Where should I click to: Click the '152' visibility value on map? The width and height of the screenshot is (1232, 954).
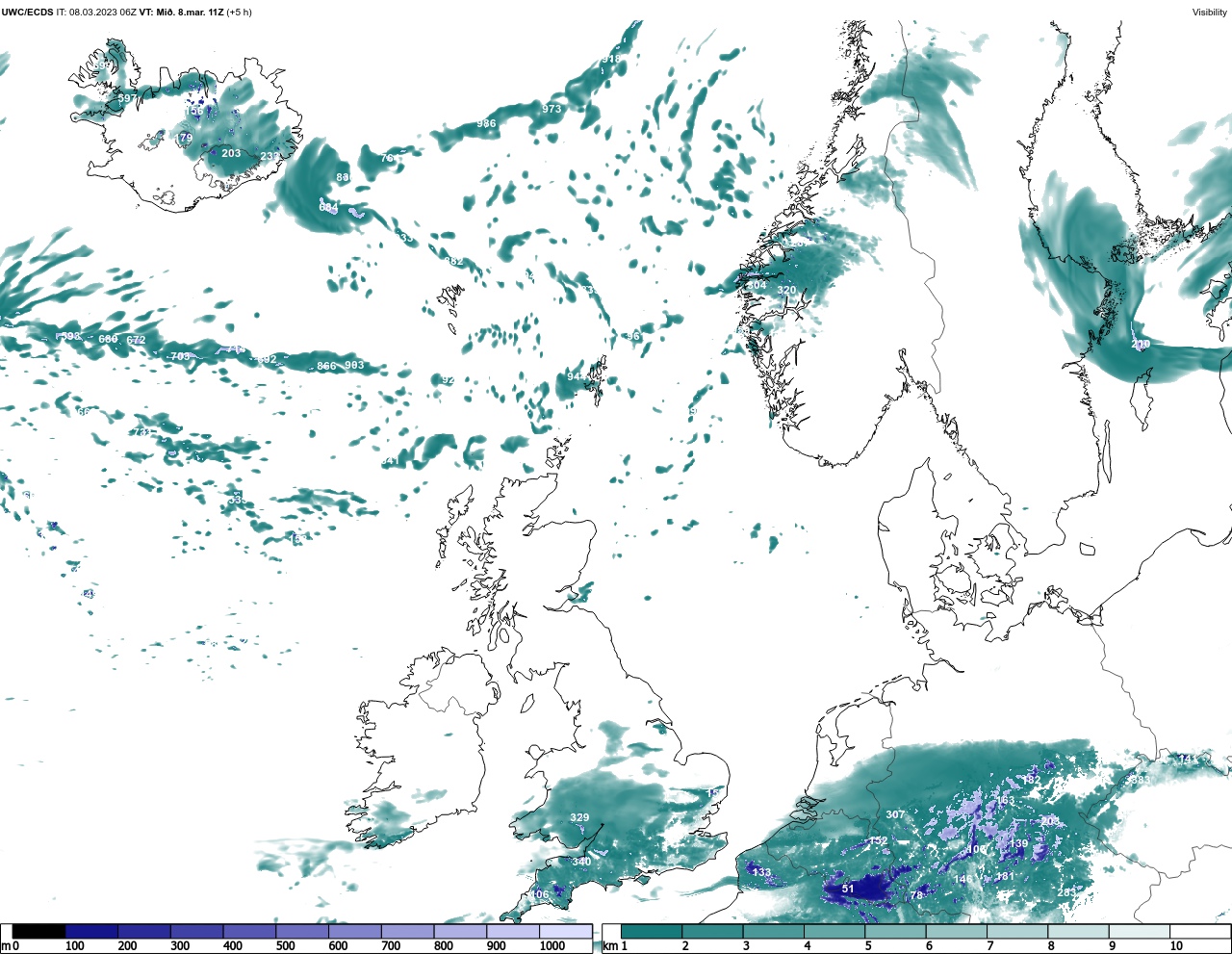[878, 841]
